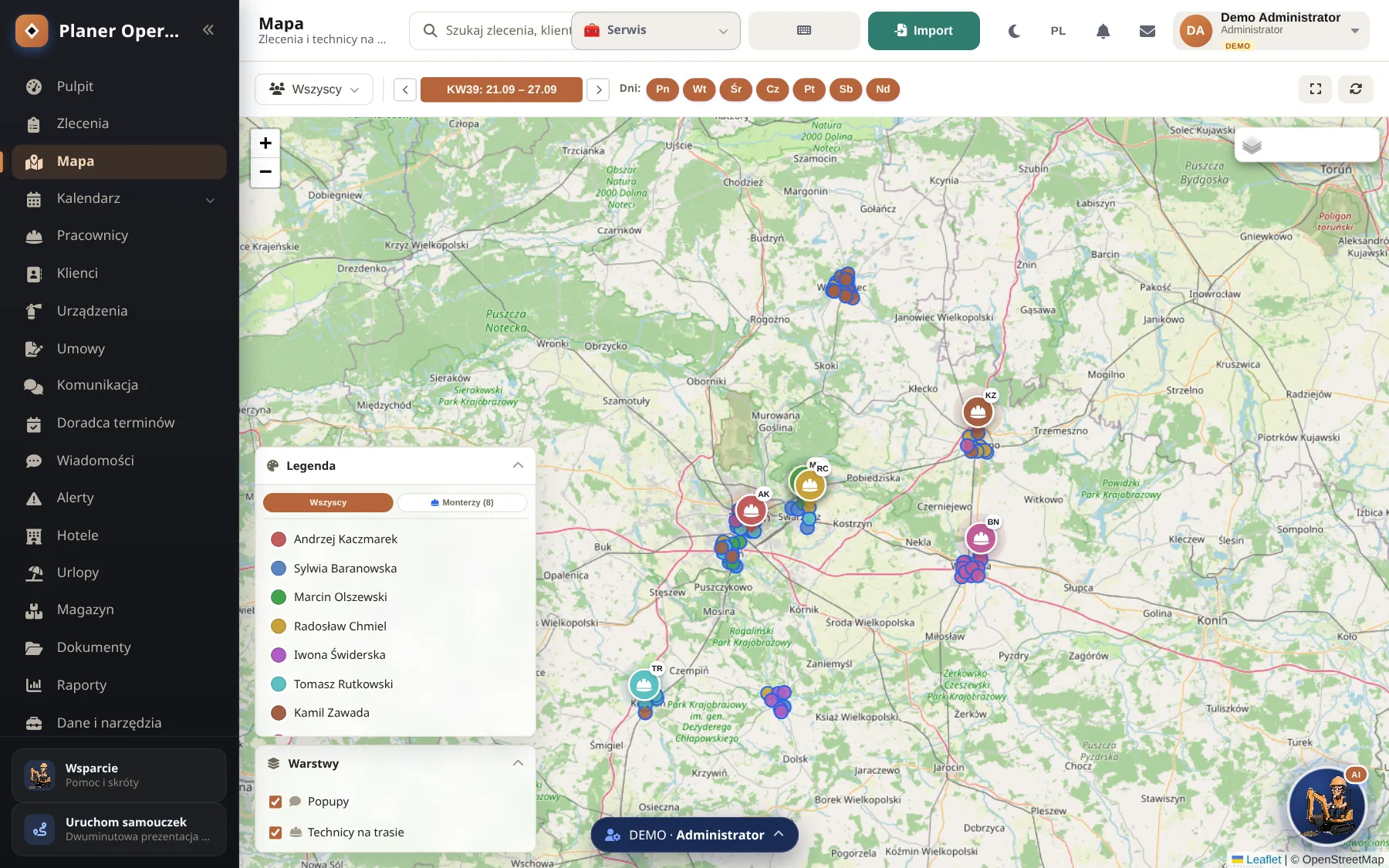
Task: Start the Uruchom samouczek tutorial
Action: point(119,829)
